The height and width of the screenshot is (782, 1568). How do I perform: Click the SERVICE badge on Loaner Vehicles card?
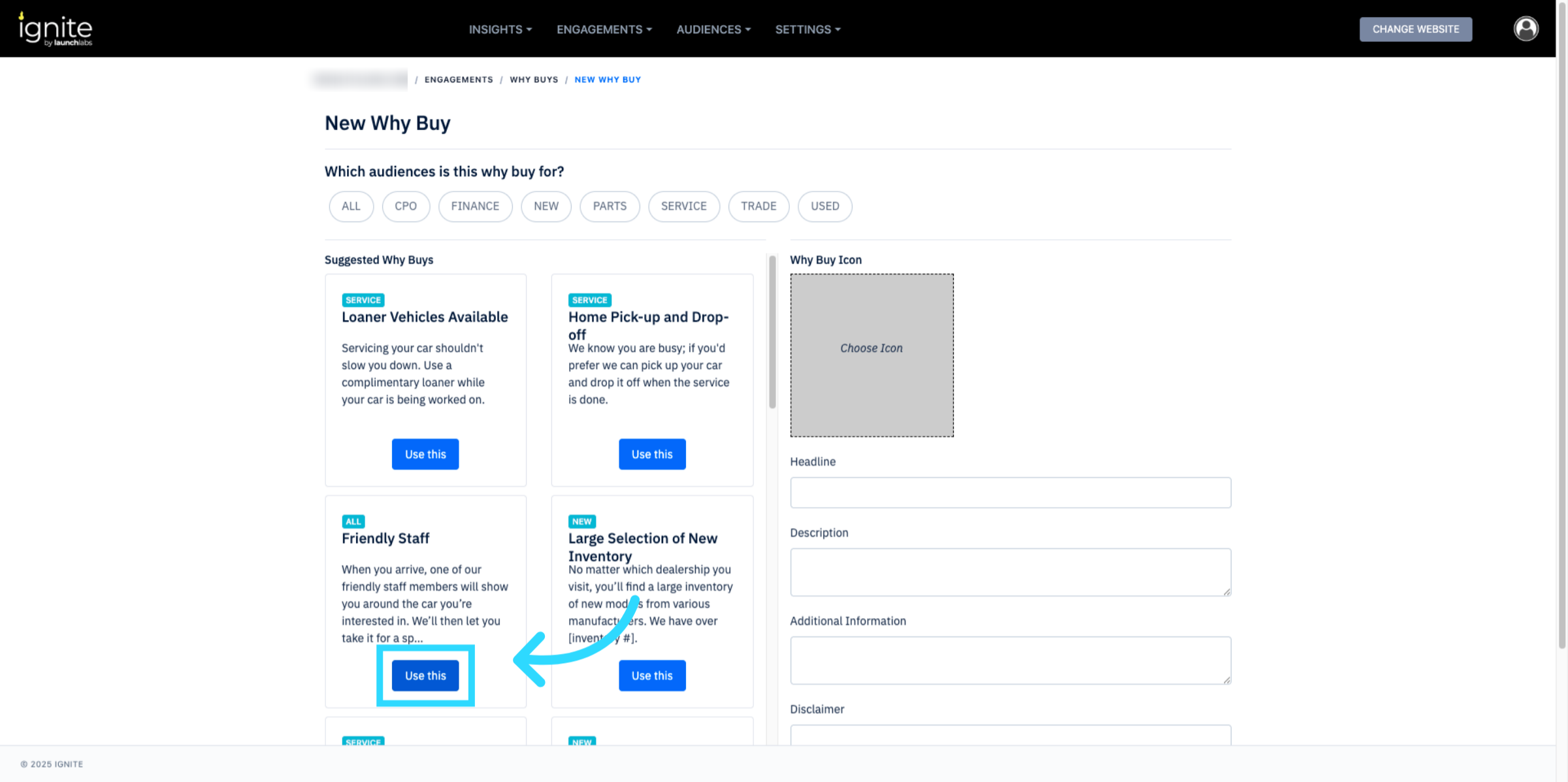click(x=363, y=300)
